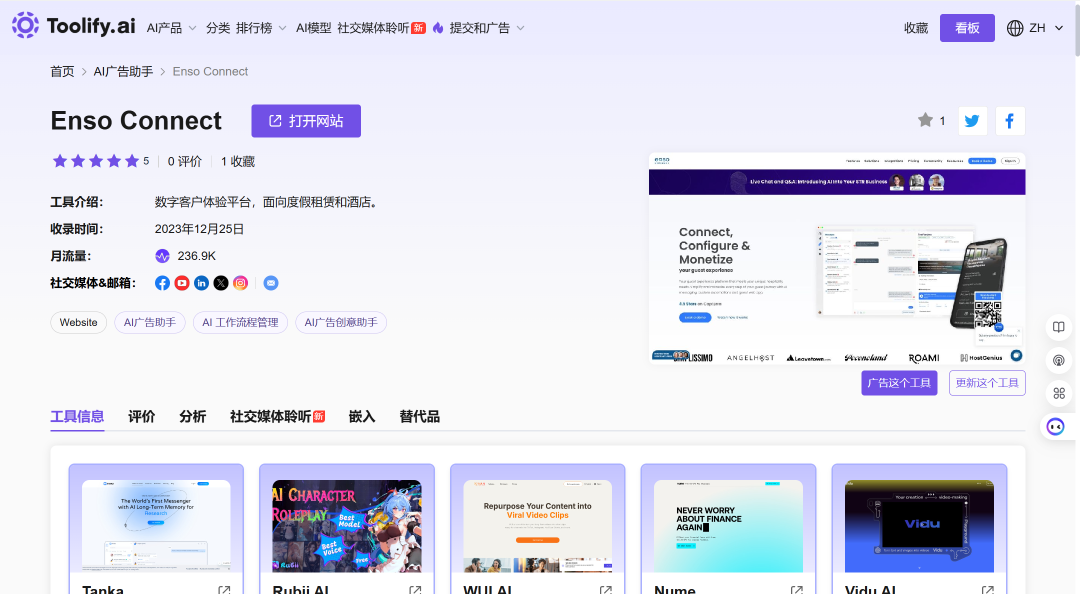The width and height of the screenshot is (1080, 594).
Task: Click the 打开网站 button
Action: coord(306,121)
